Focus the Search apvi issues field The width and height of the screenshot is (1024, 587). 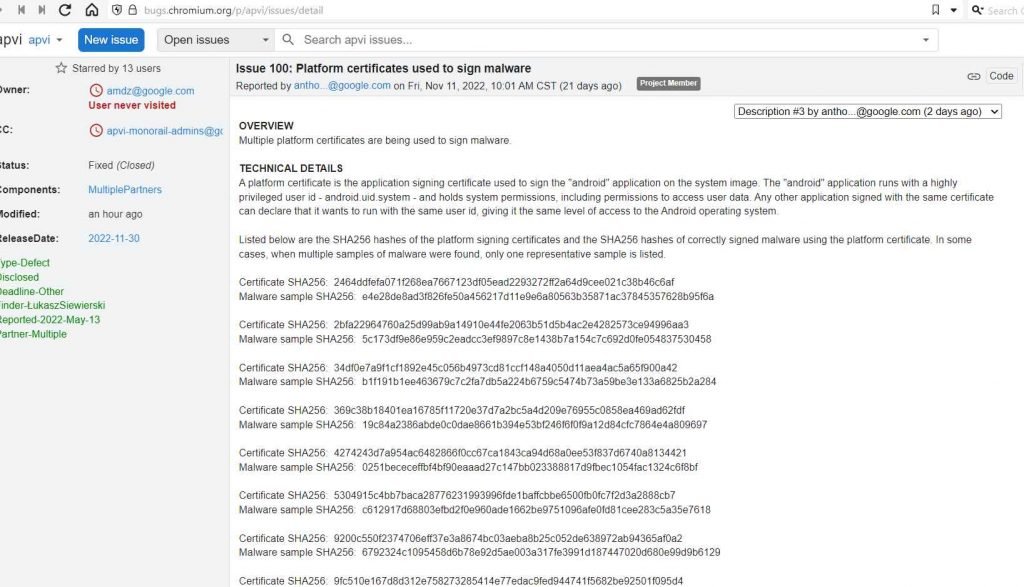tap(607, 40)
